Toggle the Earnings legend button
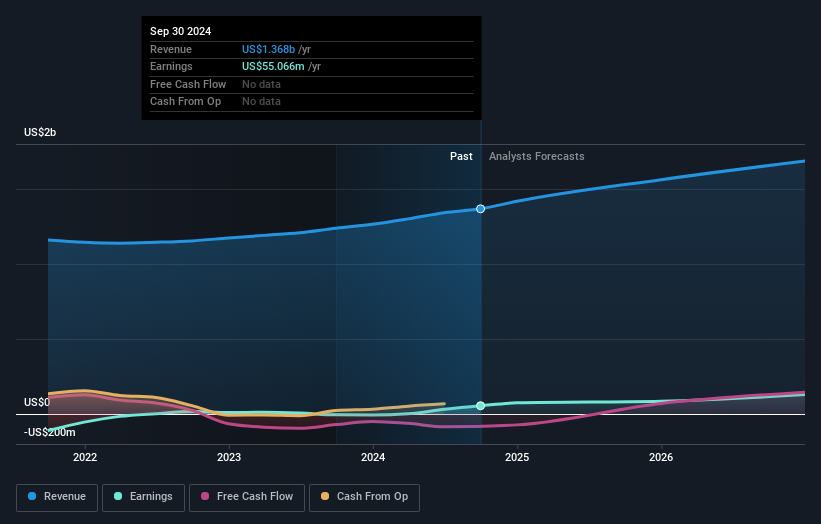This screenshot has width=821, height=524. [x=143, y=497]
